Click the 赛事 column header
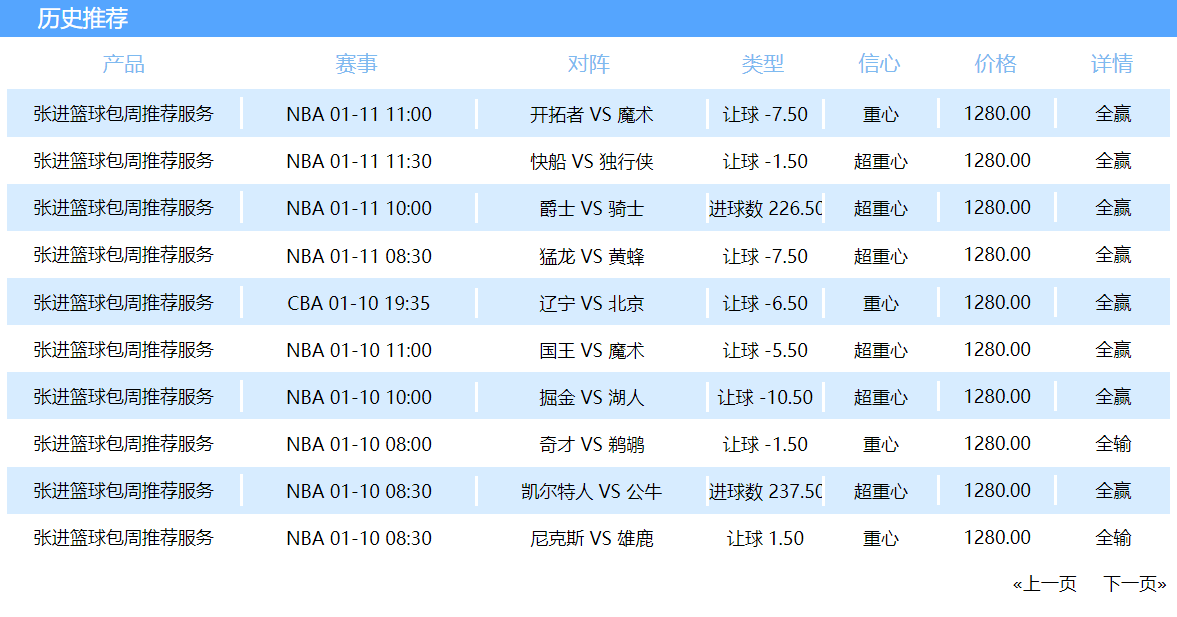The width and height of the screenshot is (1177, 617). (357, 64)
